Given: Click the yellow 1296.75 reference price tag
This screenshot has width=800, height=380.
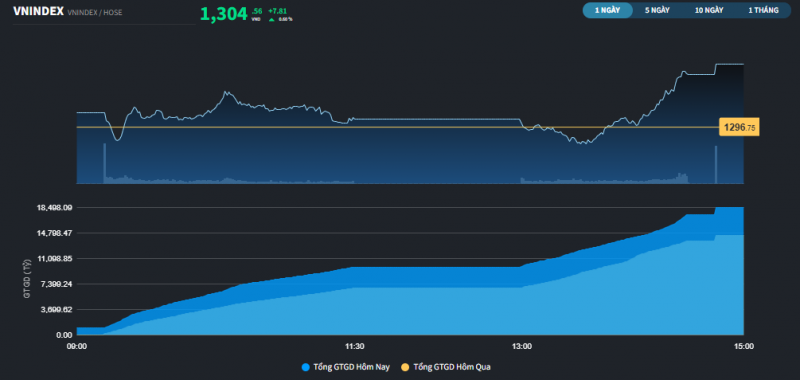Looking at the screenshot, I should 739,128.
